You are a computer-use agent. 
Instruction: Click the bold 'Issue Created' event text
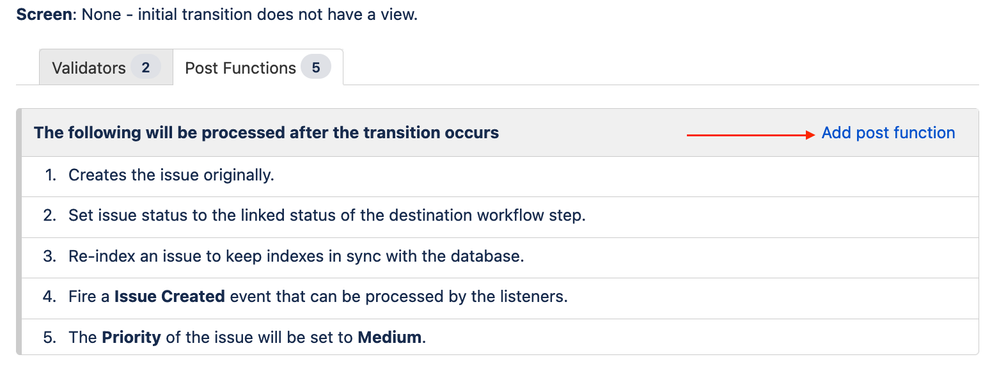[169, 297]
